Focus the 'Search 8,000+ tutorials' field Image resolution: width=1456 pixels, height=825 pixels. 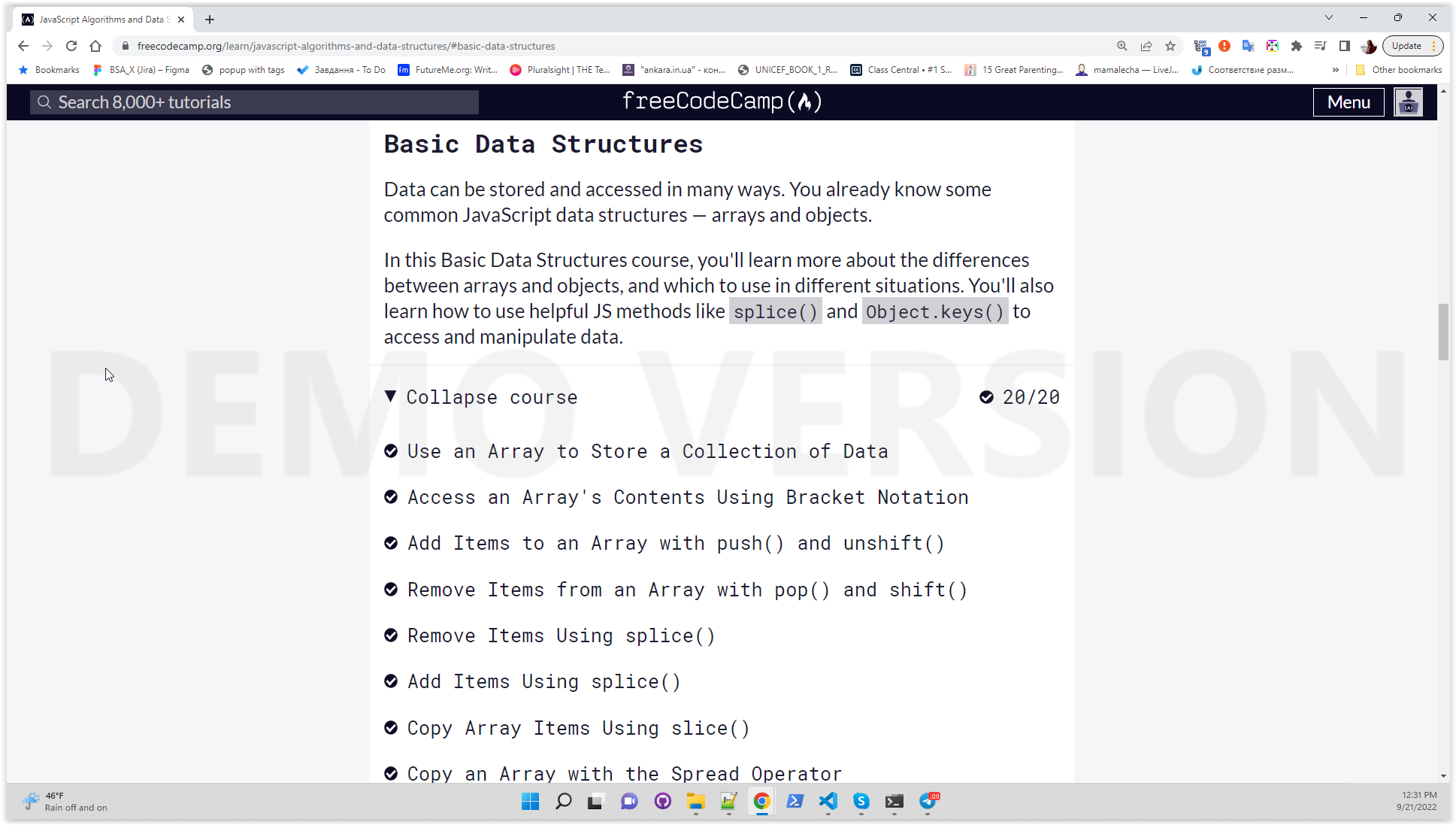point(254,102)
